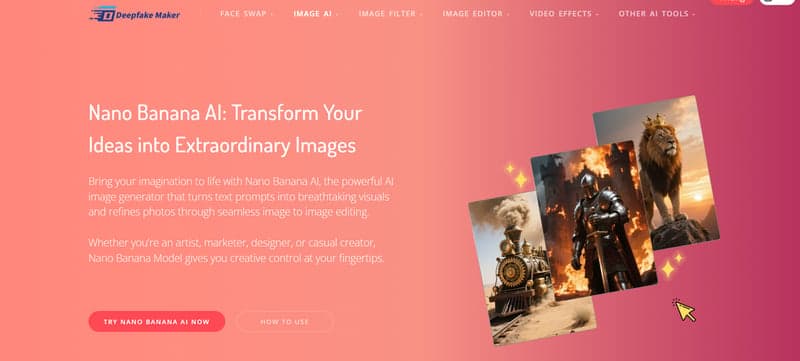This screenshot has height=361, width=800.
Task: Open the Image AI menu
Action: 316,14
